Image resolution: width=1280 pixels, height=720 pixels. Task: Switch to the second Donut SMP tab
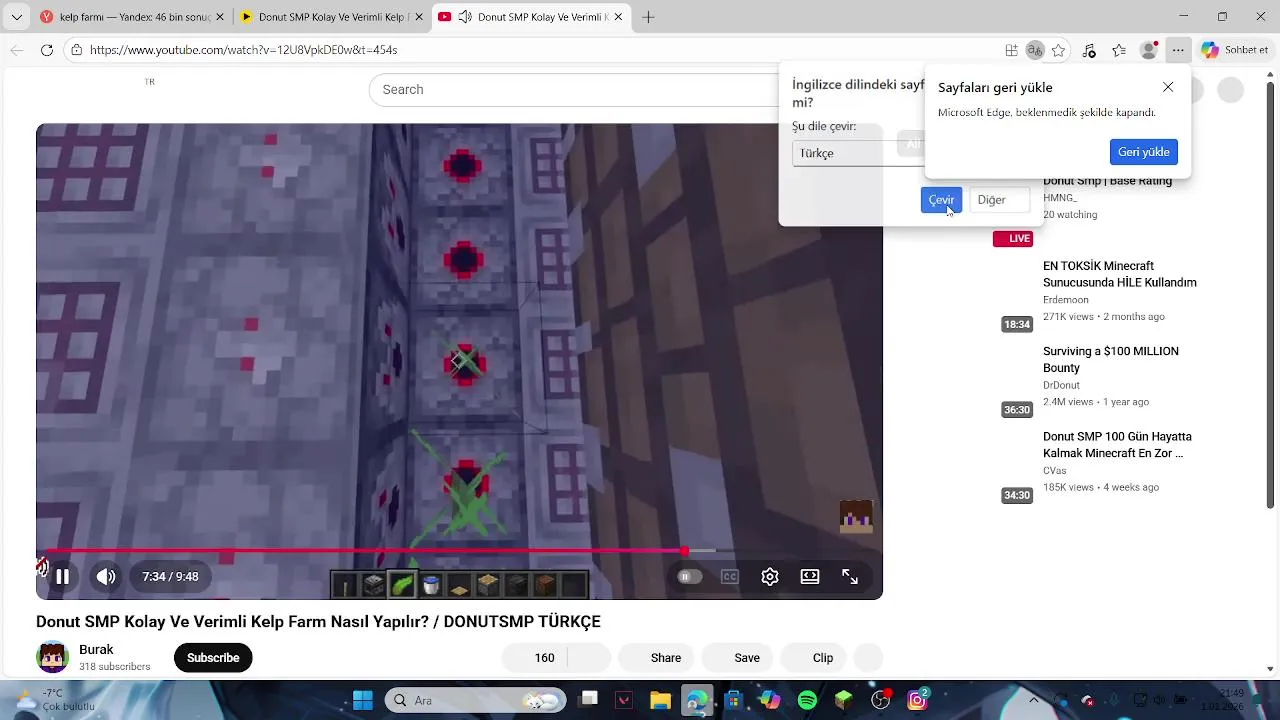332,17
